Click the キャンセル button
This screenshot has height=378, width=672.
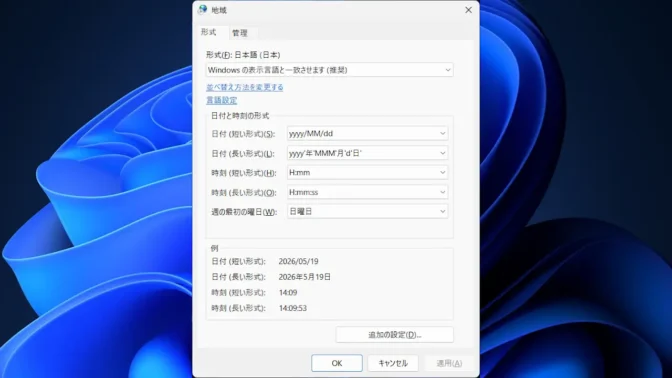[x=393, y=363]
